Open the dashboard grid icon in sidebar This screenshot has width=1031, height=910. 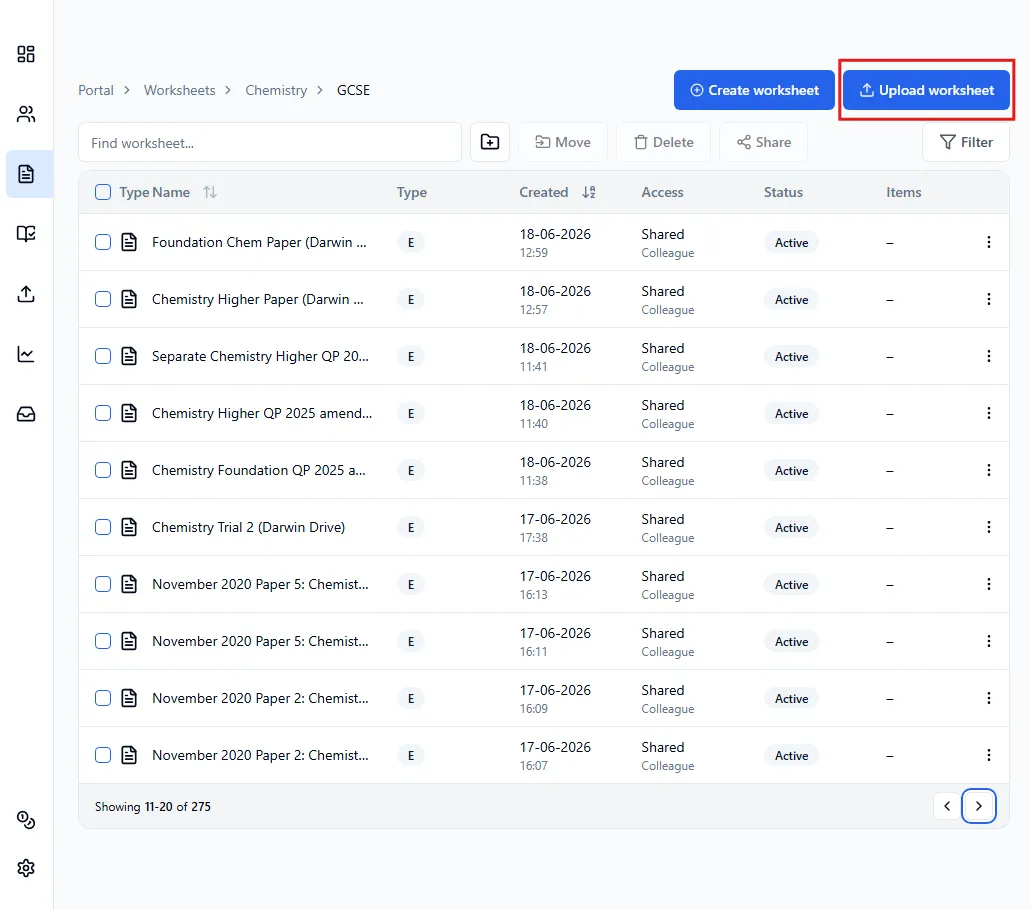pos(26,54)
